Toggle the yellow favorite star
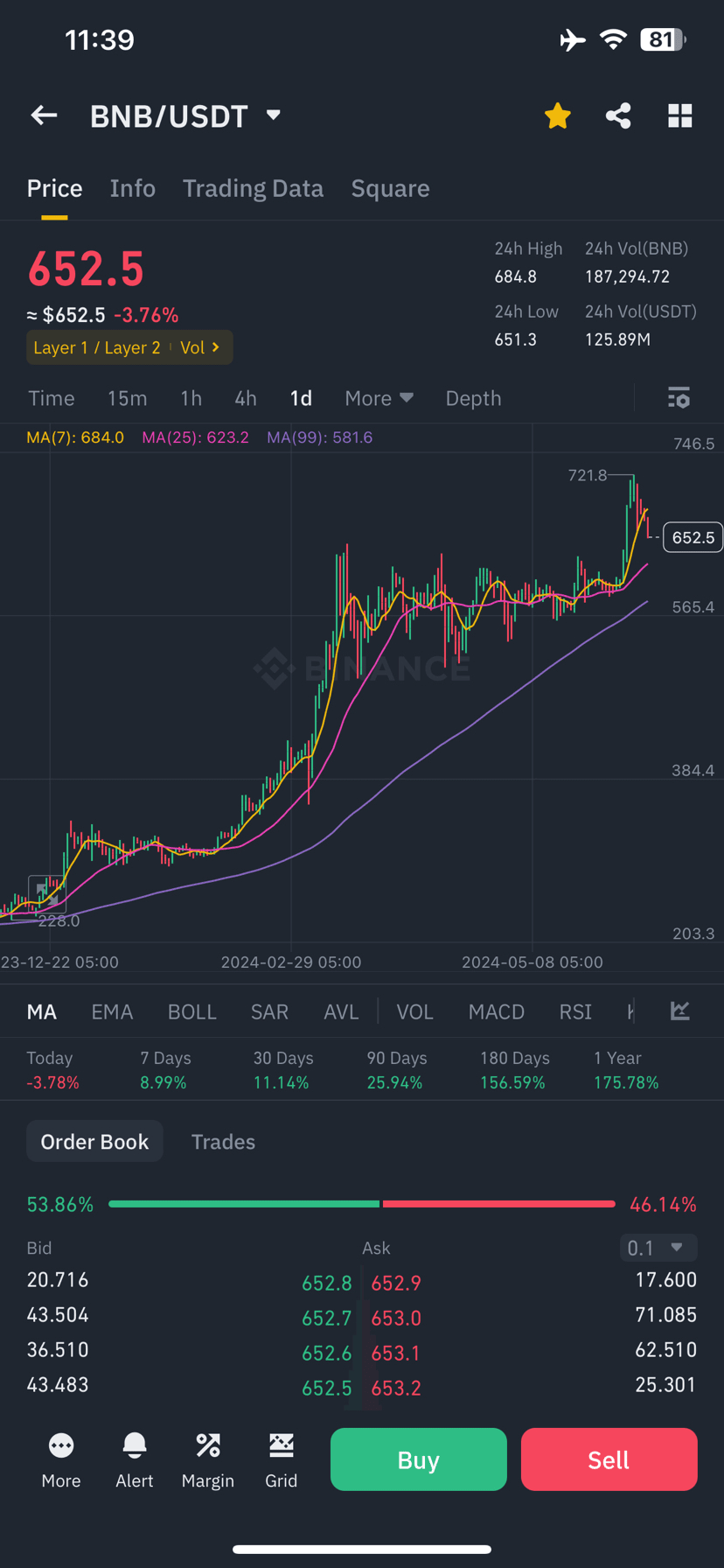724x1568 pixels. [x=557, y=115]
